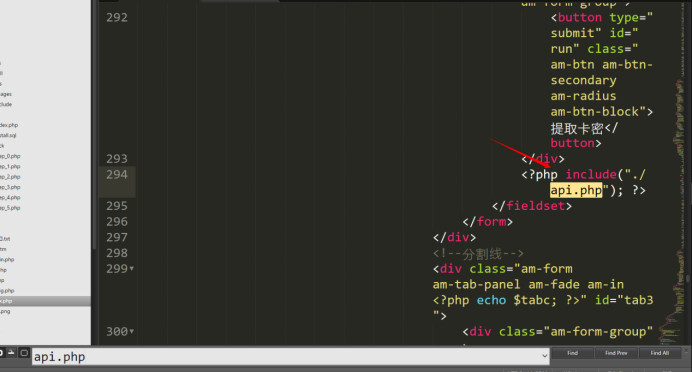Collapse the code fold at line 300
Viewport: 692px width, 372px height.
(x=132, y=331)
